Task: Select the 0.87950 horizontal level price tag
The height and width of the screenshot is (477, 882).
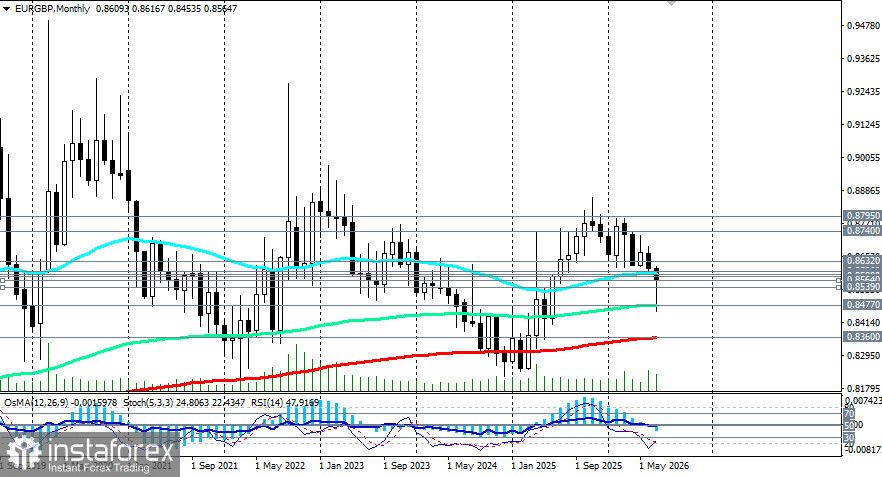Action: point(863,216)
